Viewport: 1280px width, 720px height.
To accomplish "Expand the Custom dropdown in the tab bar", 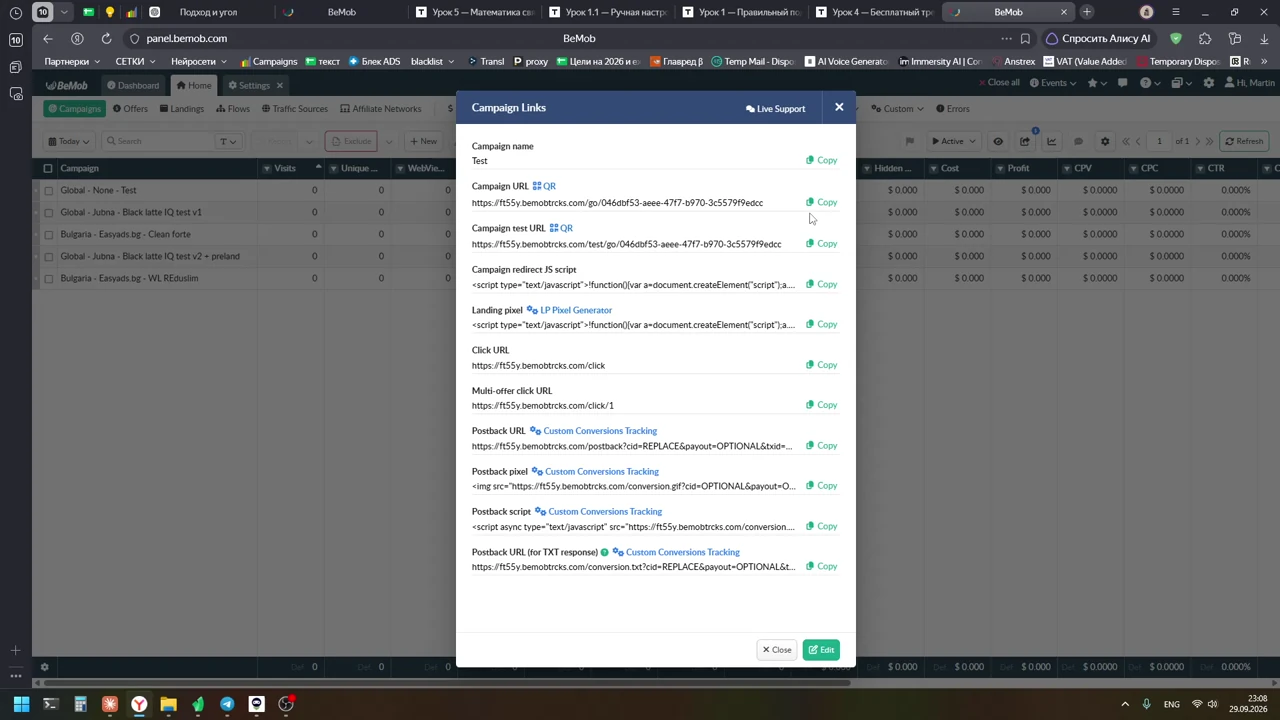I will (x=897, y=109).
